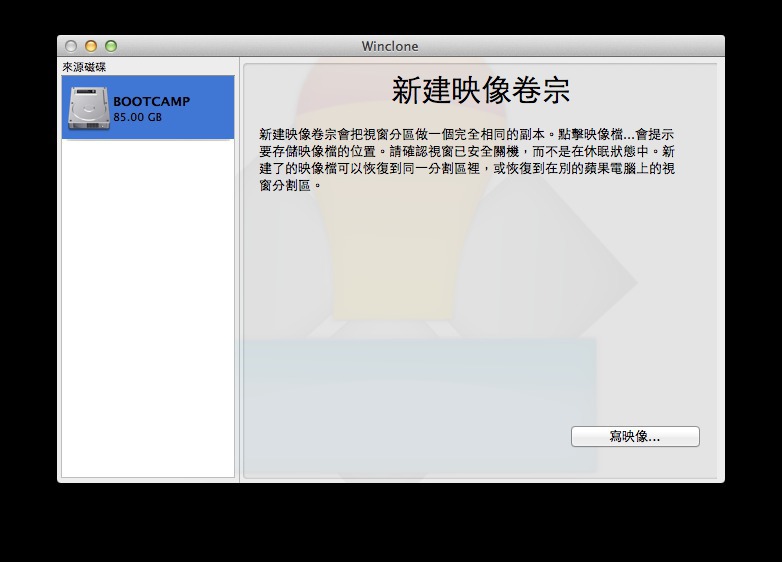Minimize the Winclone window with yellow button

coord(91,46)
